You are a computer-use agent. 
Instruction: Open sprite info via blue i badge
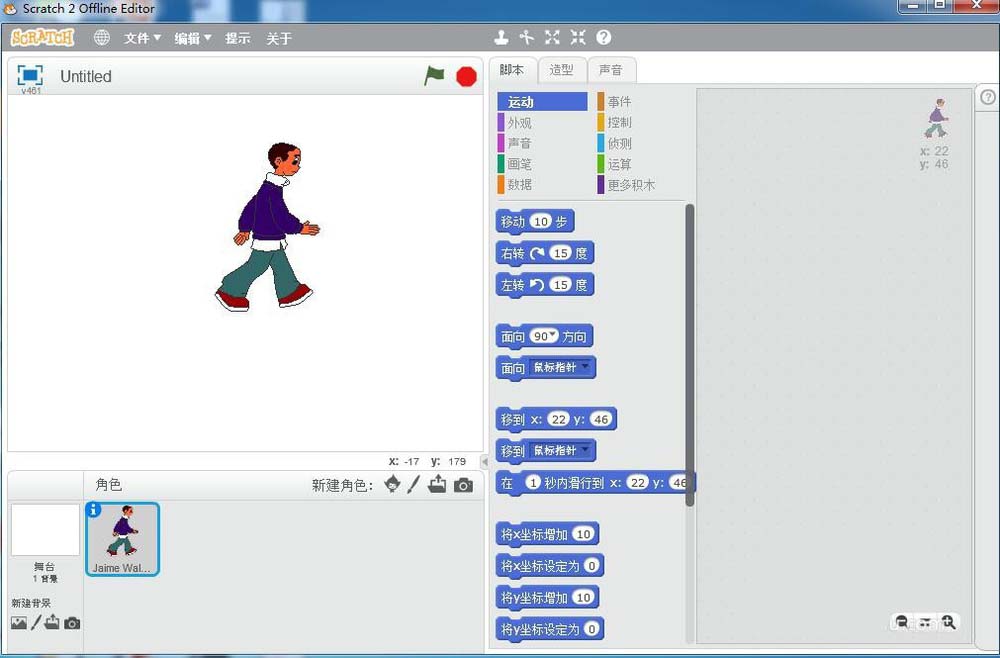click(x=94, y=510)
